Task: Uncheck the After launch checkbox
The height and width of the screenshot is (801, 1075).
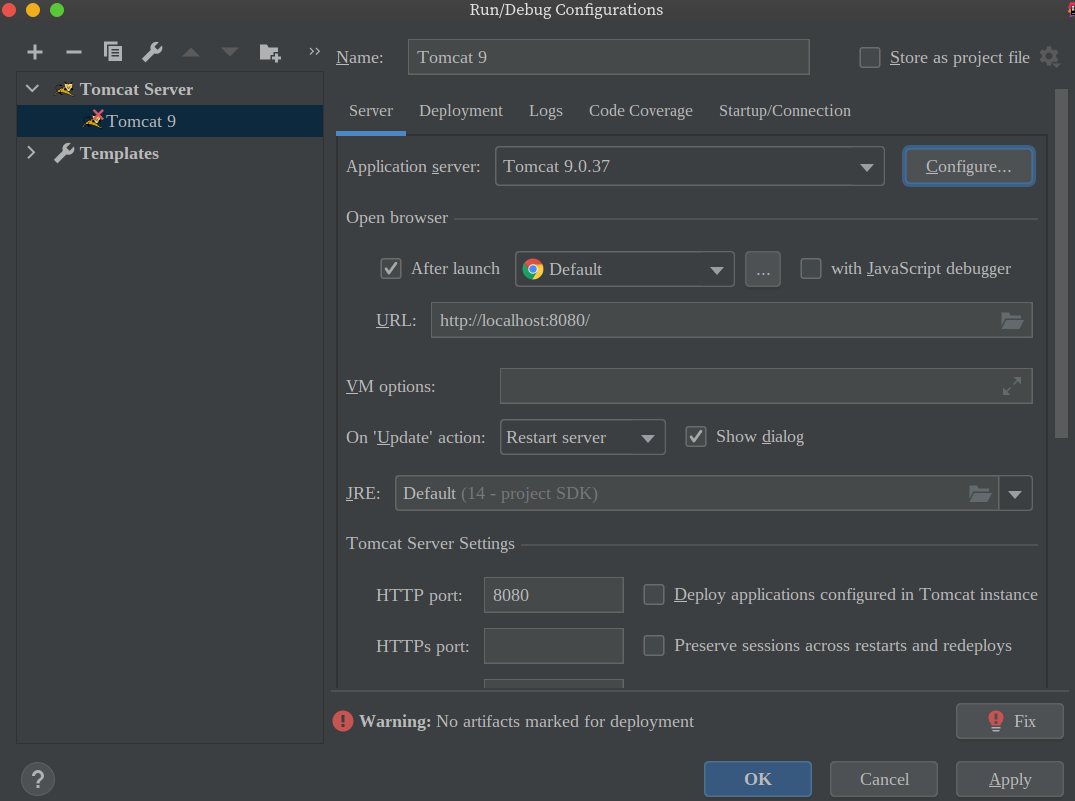Action: [391, 268]
